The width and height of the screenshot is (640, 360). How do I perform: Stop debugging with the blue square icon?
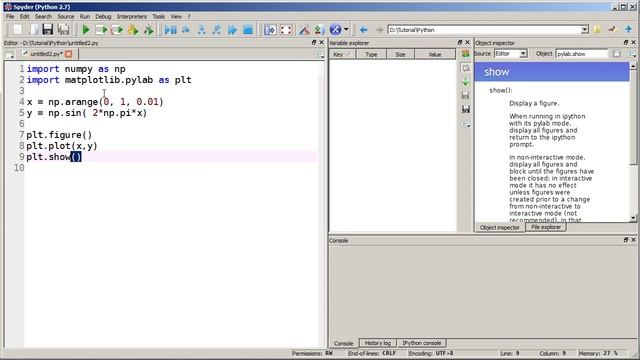point(248,29)
